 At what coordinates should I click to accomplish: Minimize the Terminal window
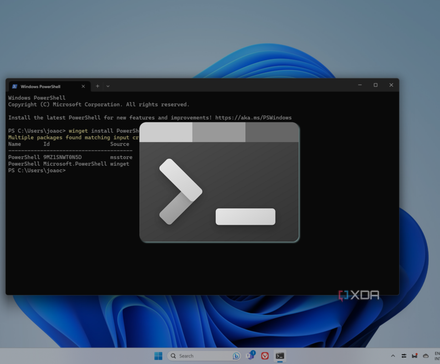tap(360, 85)
